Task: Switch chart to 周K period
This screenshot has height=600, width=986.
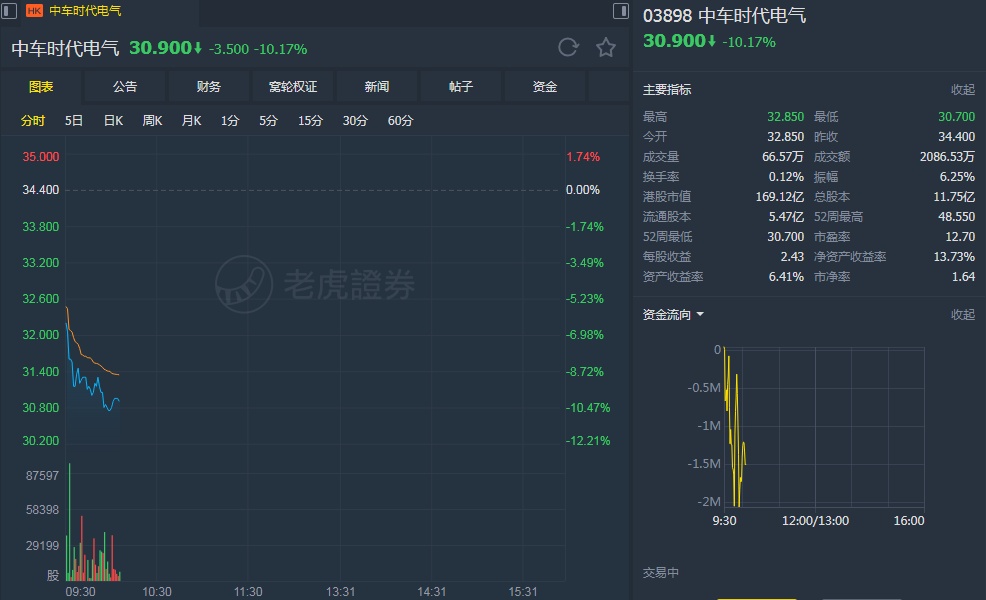Action: click(x=152, y=121)
